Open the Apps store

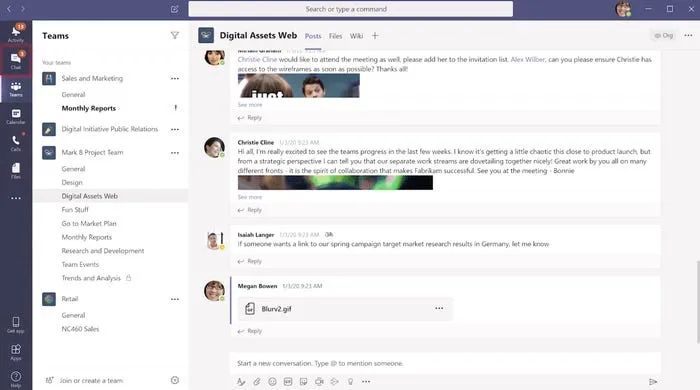16,352
